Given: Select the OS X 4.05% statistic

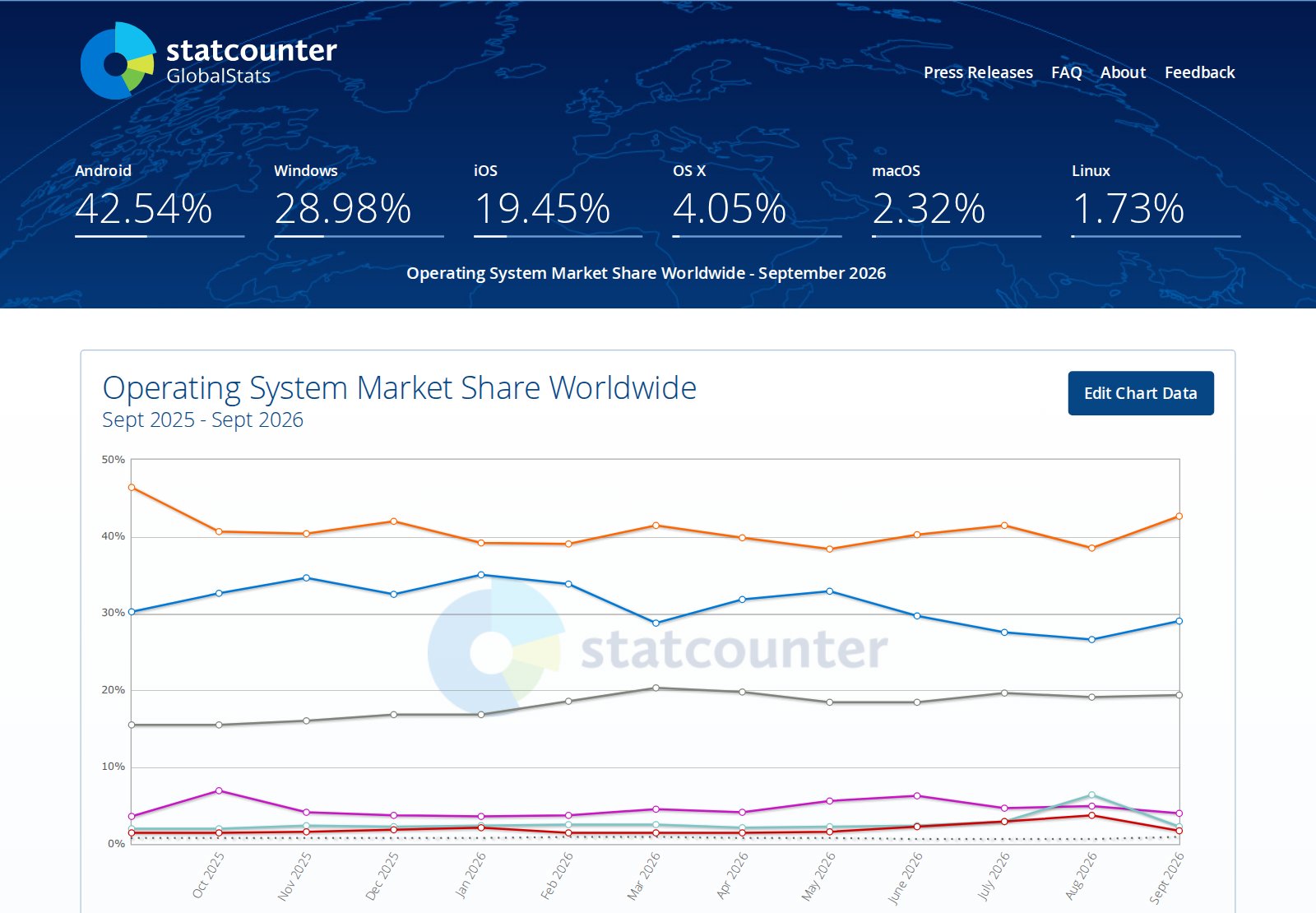Looking at the screenshot, I should tap(757, 199).
